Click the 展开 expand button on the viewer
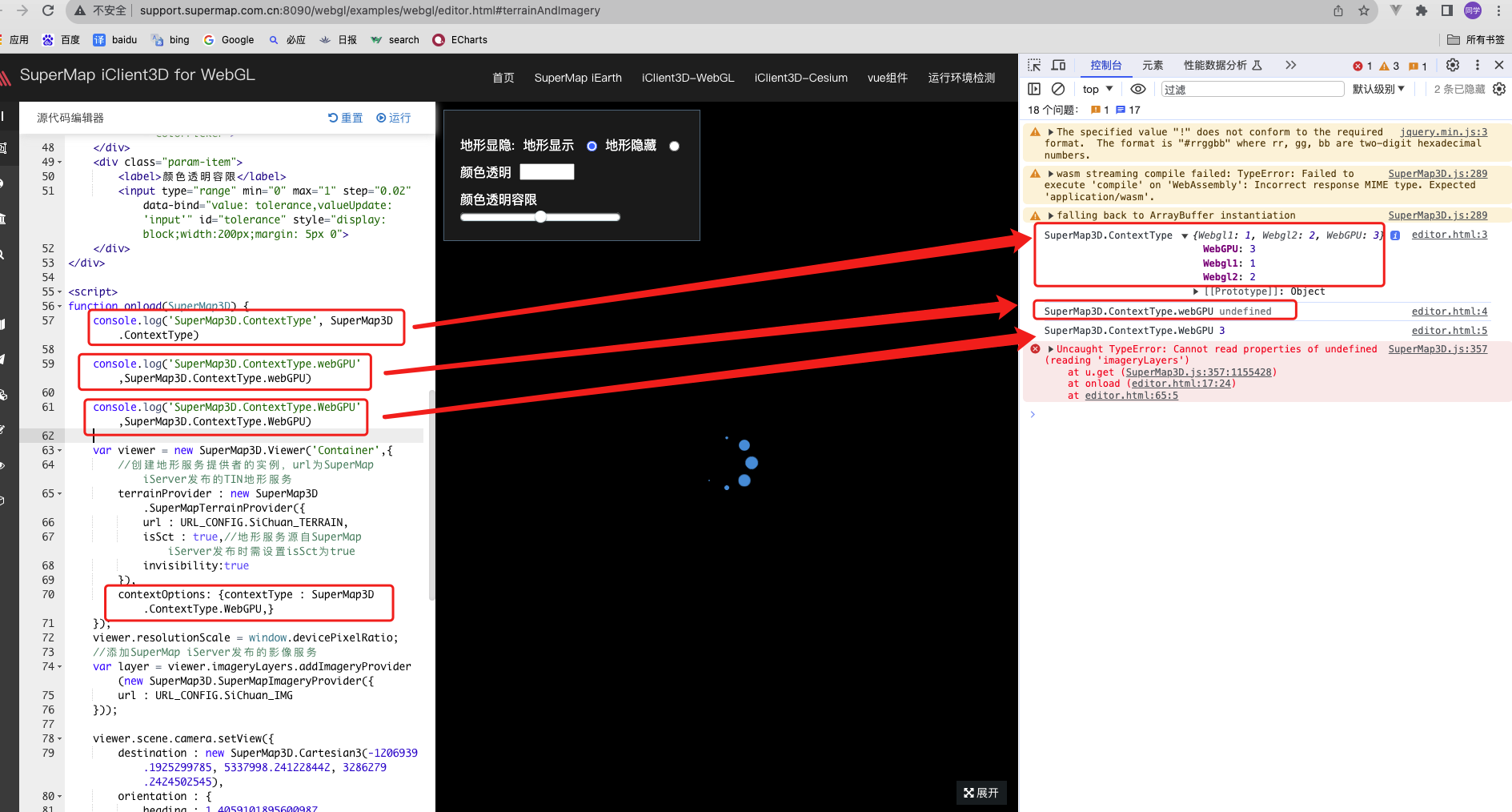 [981, 793]
